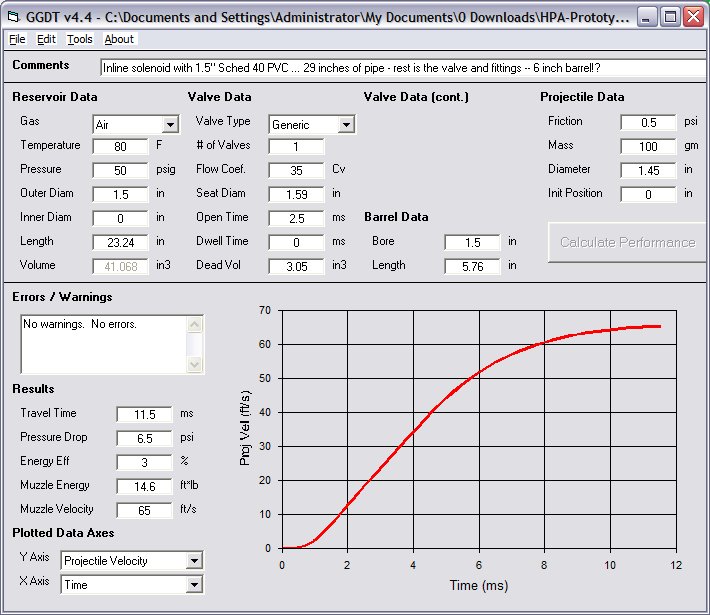This screenshot has width=710, height=615.
Task: Open the File menu
Action: [17, 39]
